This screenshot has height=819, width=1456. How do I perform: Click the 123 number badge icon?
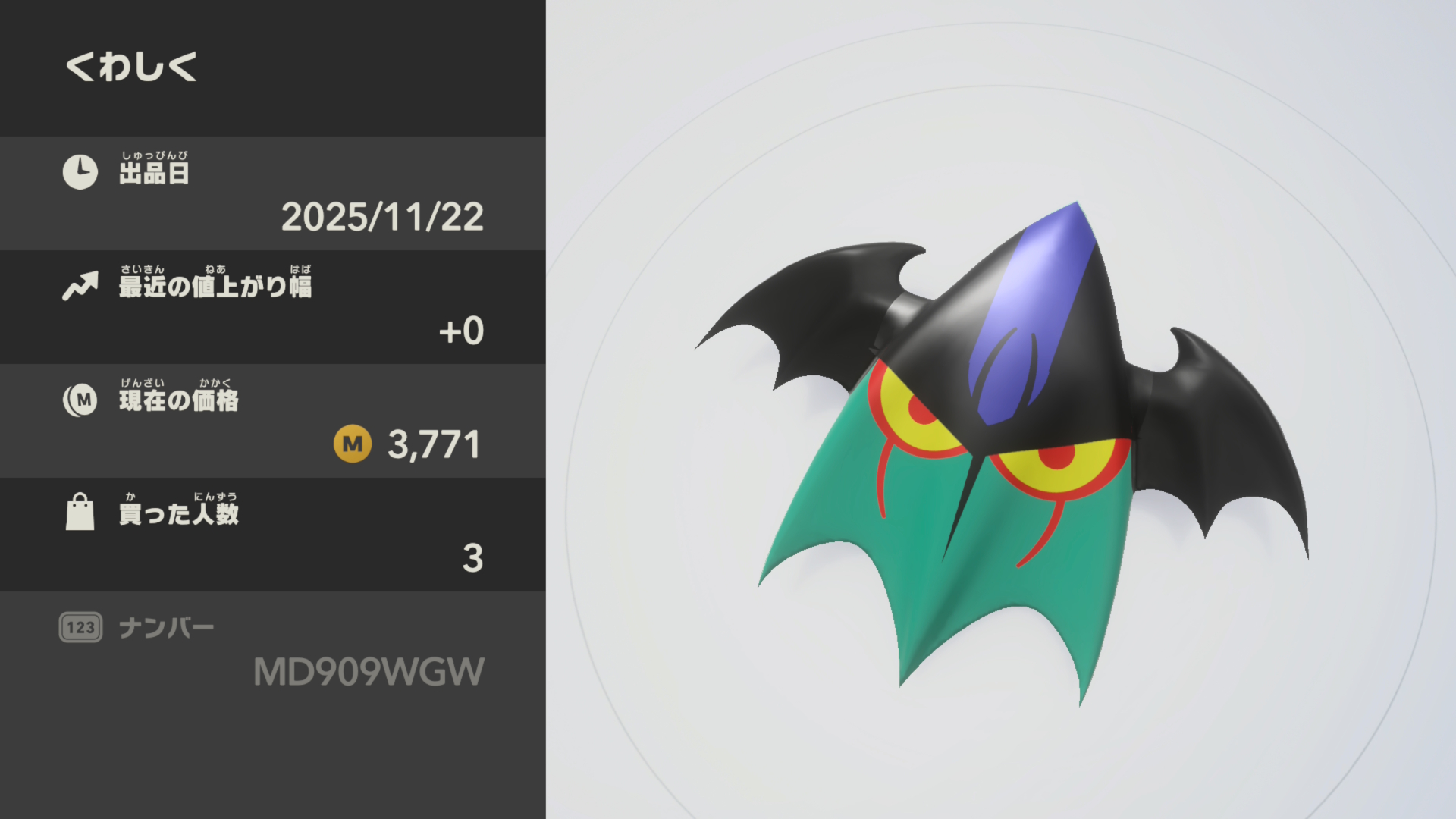pyautogui.click(x=80, y=627)
